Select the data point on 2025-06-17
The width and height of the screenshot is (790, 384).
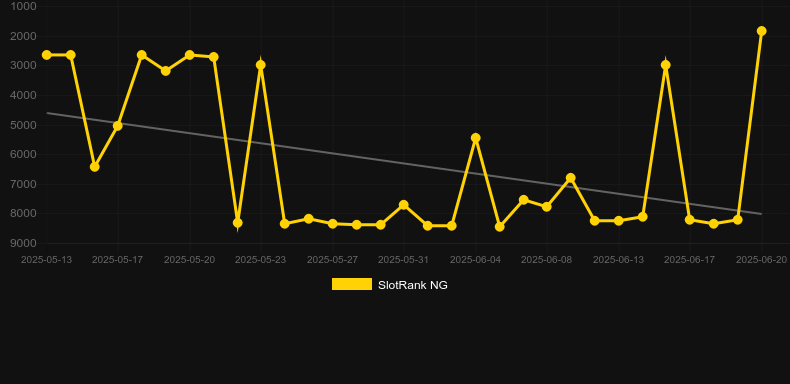[690, 220]
